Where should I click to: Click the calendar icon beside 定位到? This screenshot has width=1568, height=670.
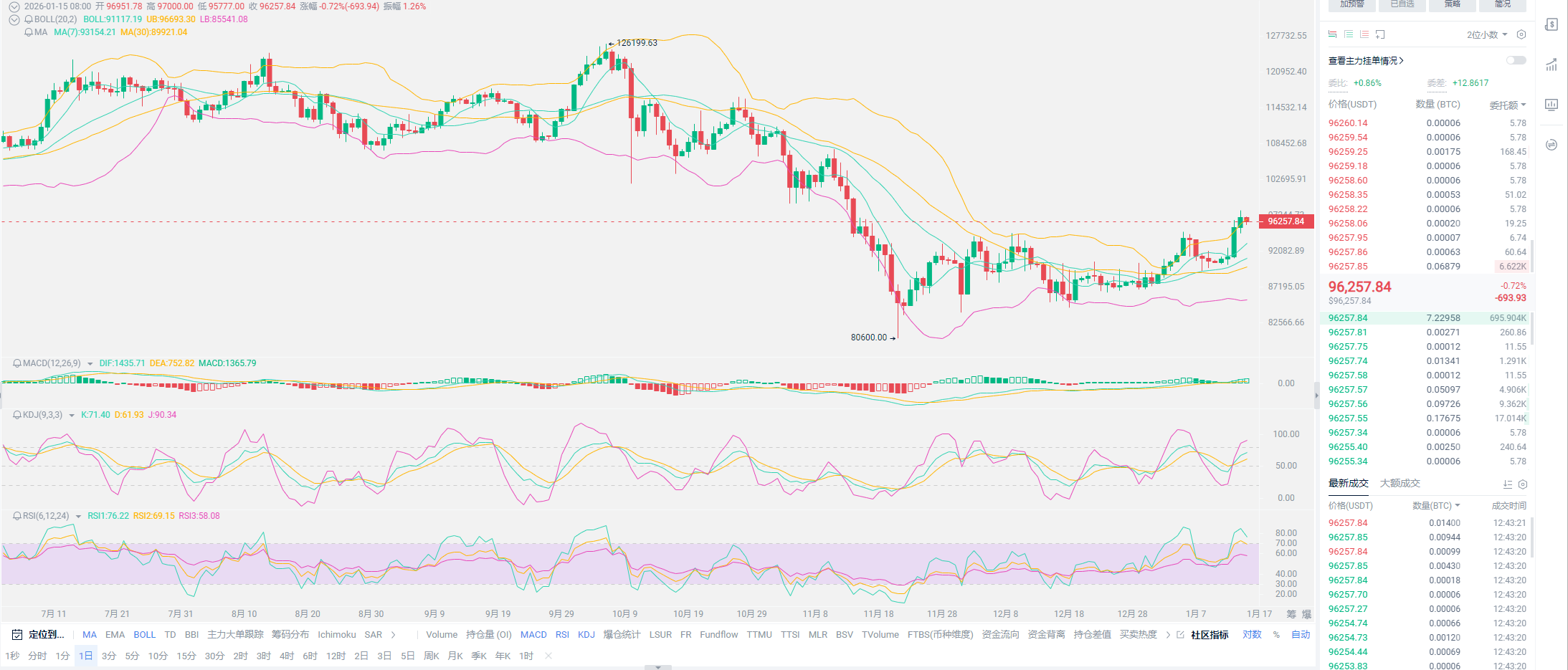[16, 635]
